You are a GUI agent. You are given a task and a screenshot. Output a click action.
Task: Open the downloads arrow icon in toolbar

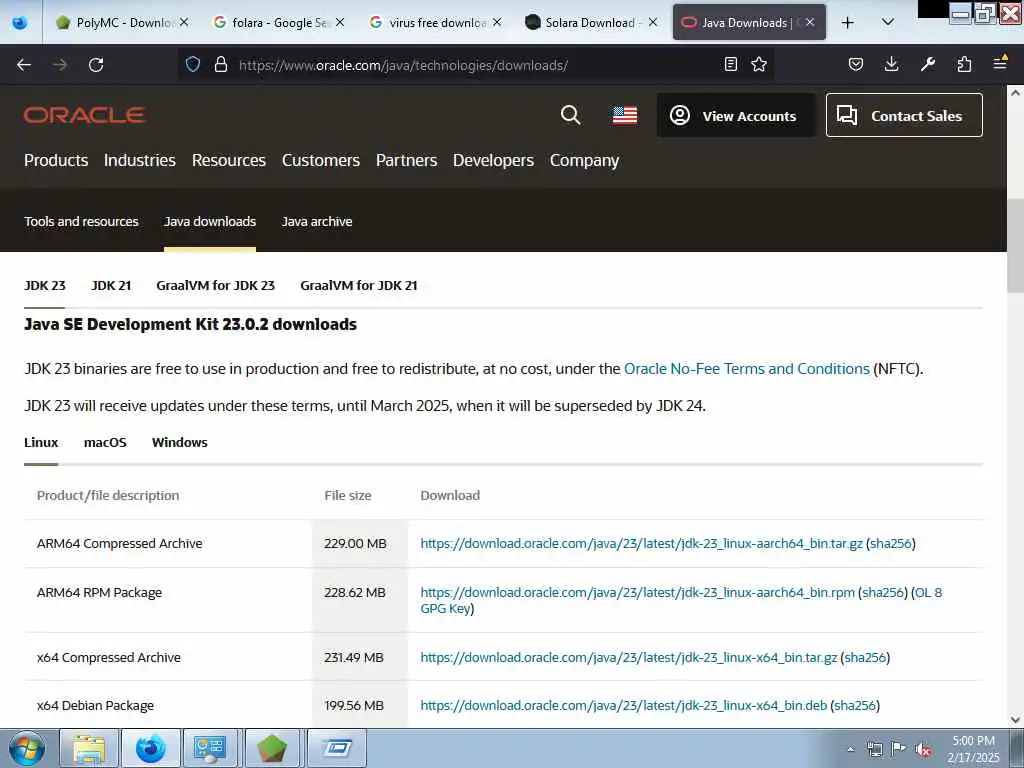point(891,64)
